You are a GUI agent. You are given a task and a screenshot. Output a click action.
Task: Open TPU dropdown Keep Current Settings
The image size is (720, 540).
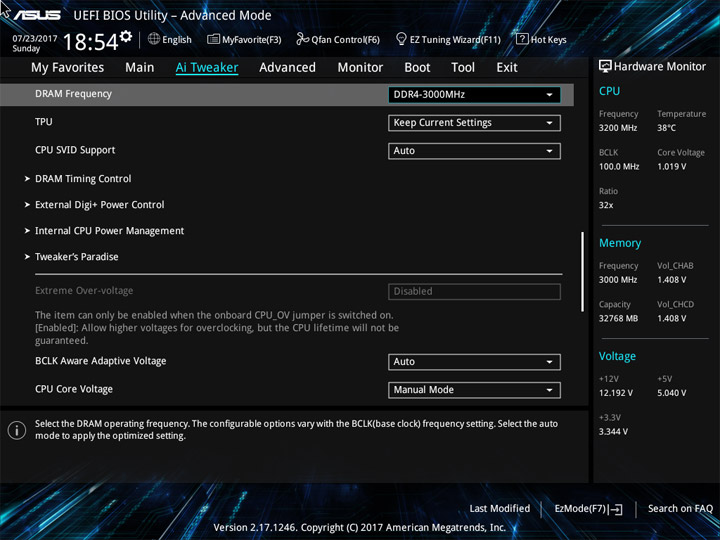pyautogui.click(x=474, y=123)
